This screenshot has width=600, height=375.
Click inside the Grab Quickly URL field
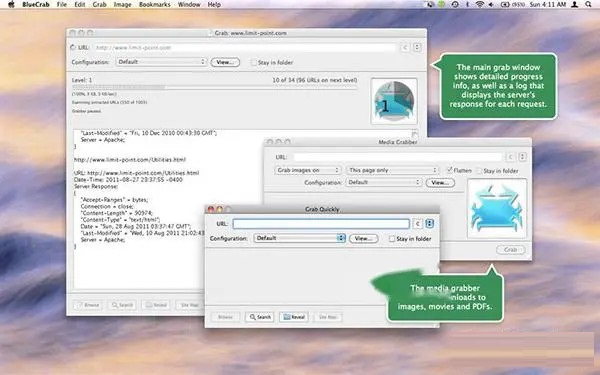click(x=321, y=224)
